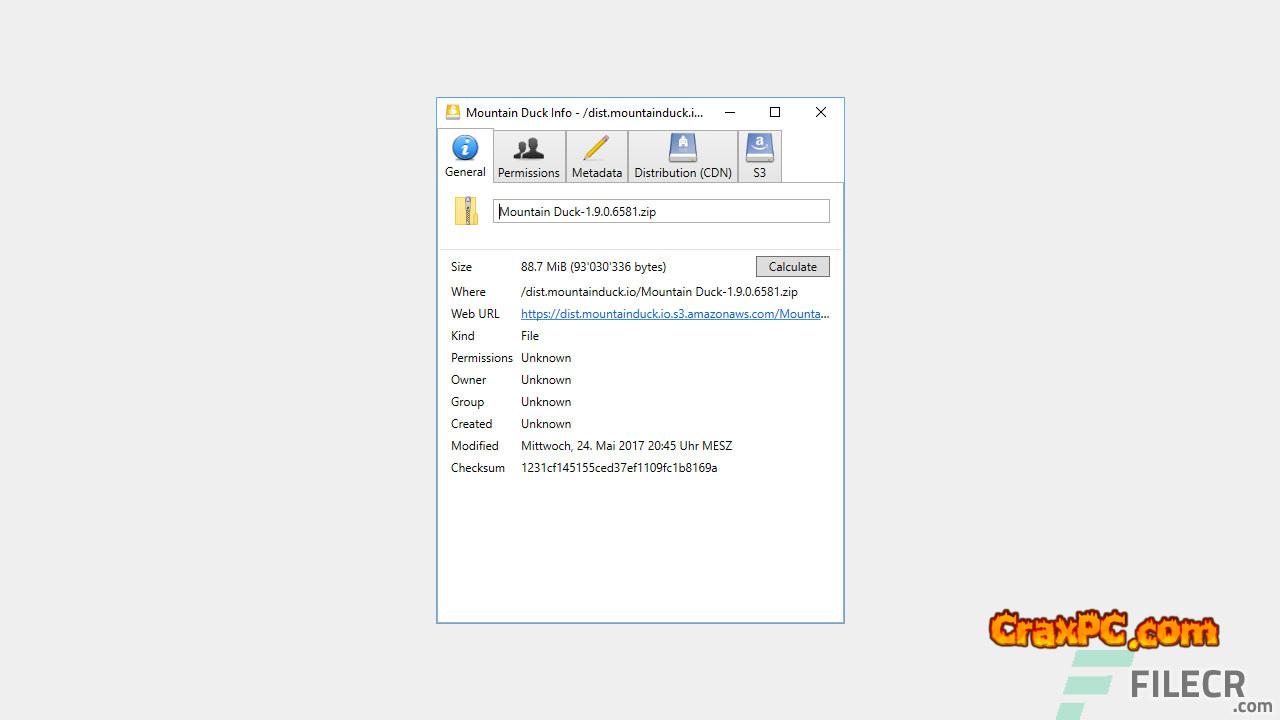Viewport: 1280px width, 720px height.
Task: Click the Amazon S3 drive icon
Action: pos(759,148)
